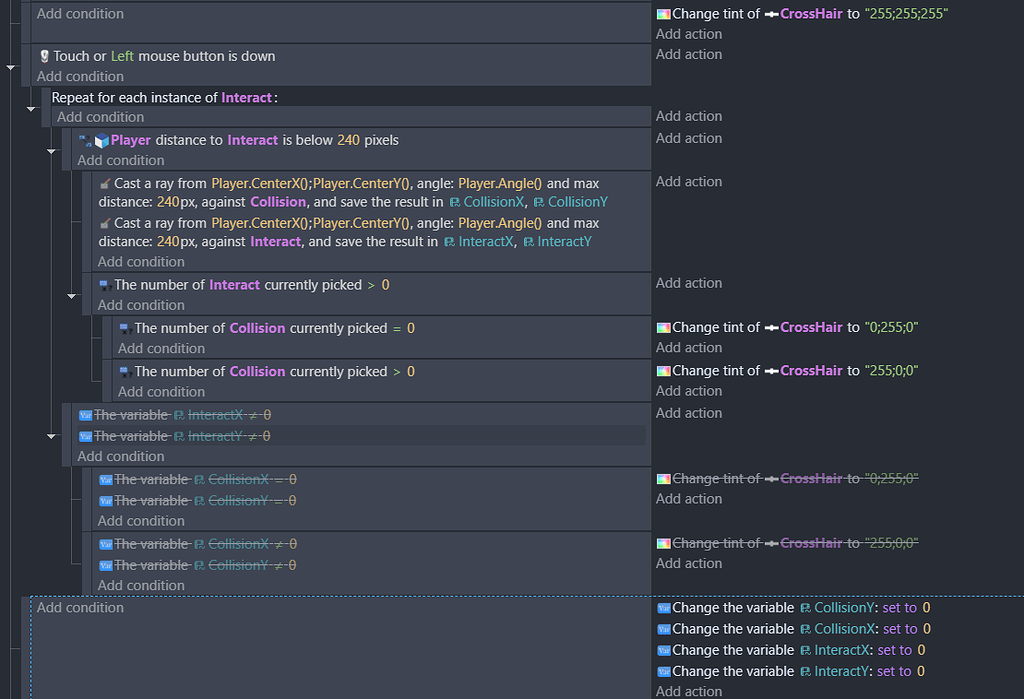This screenshot has width=1024, height=699.
Task: Click the color swatch on the '255;0;0' tint action
Action: tap(662, 370)
